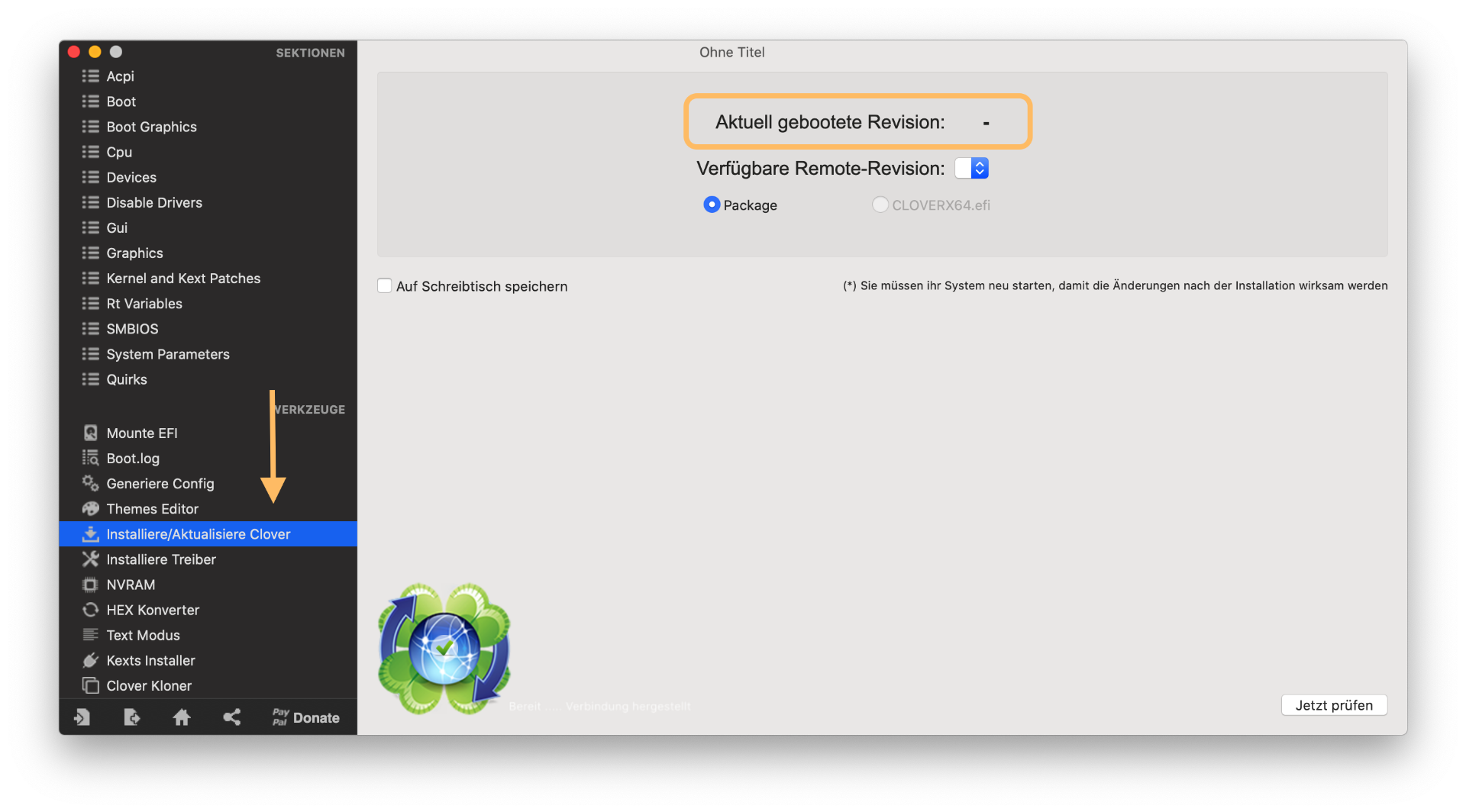Open the Acpi section

[x=208, y=76]
